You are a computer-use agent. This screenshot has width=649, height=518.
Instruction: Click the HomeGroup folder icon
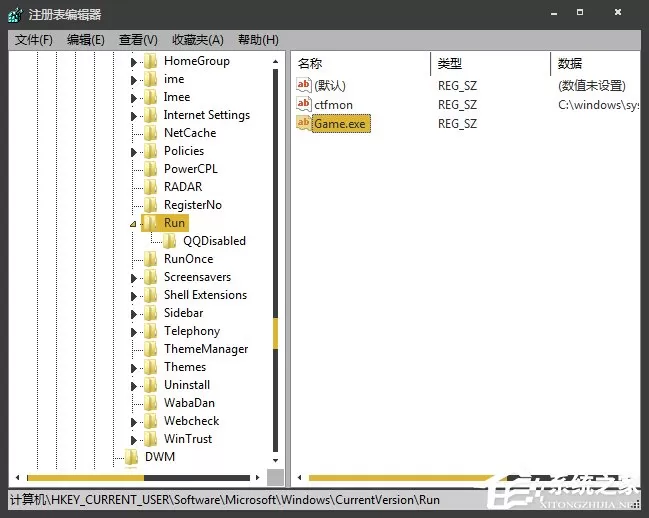tap(151, 61)
